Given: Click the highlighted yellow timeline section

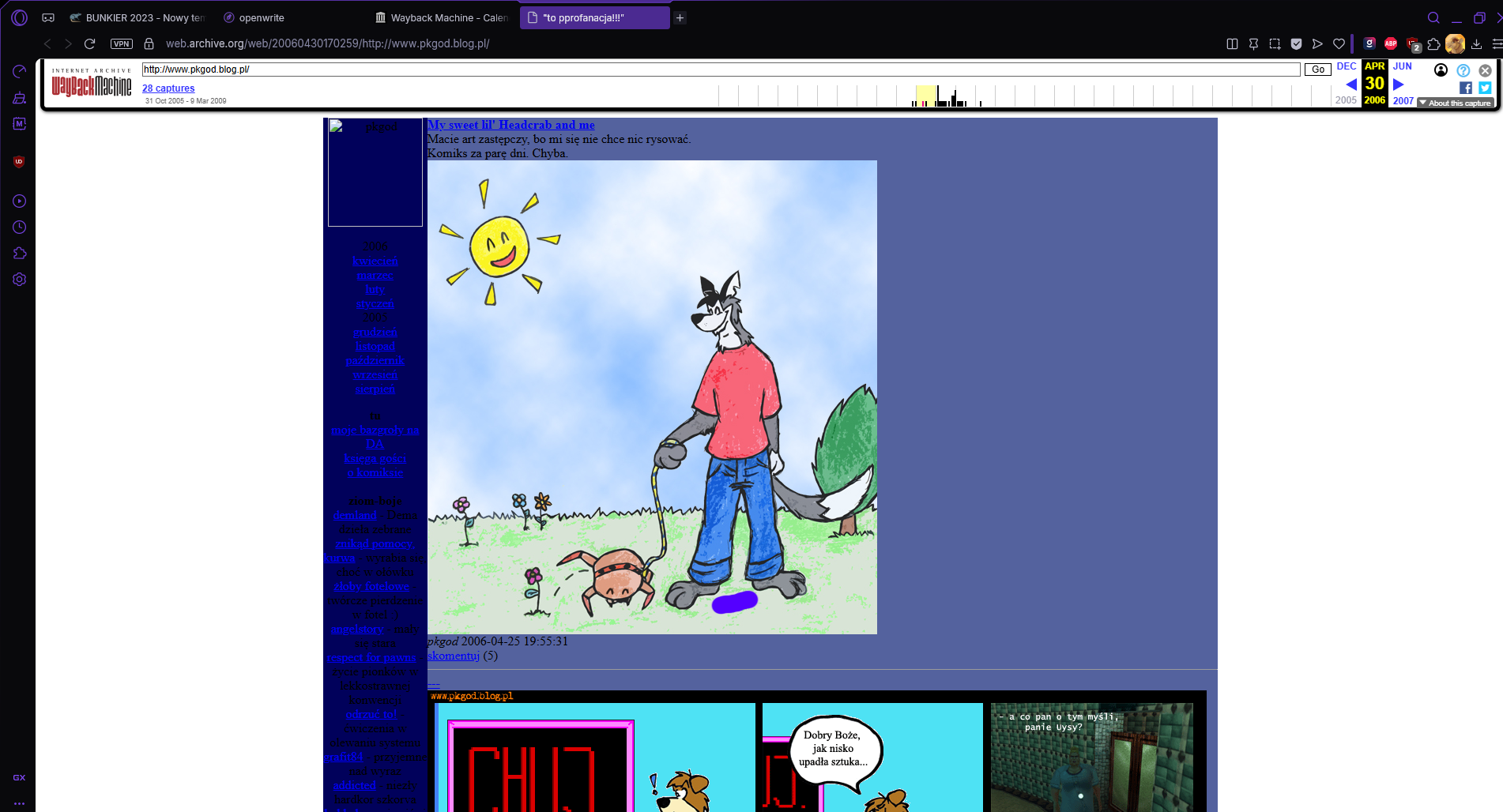Looking at the screenshot, I should (x=925, y=96).
